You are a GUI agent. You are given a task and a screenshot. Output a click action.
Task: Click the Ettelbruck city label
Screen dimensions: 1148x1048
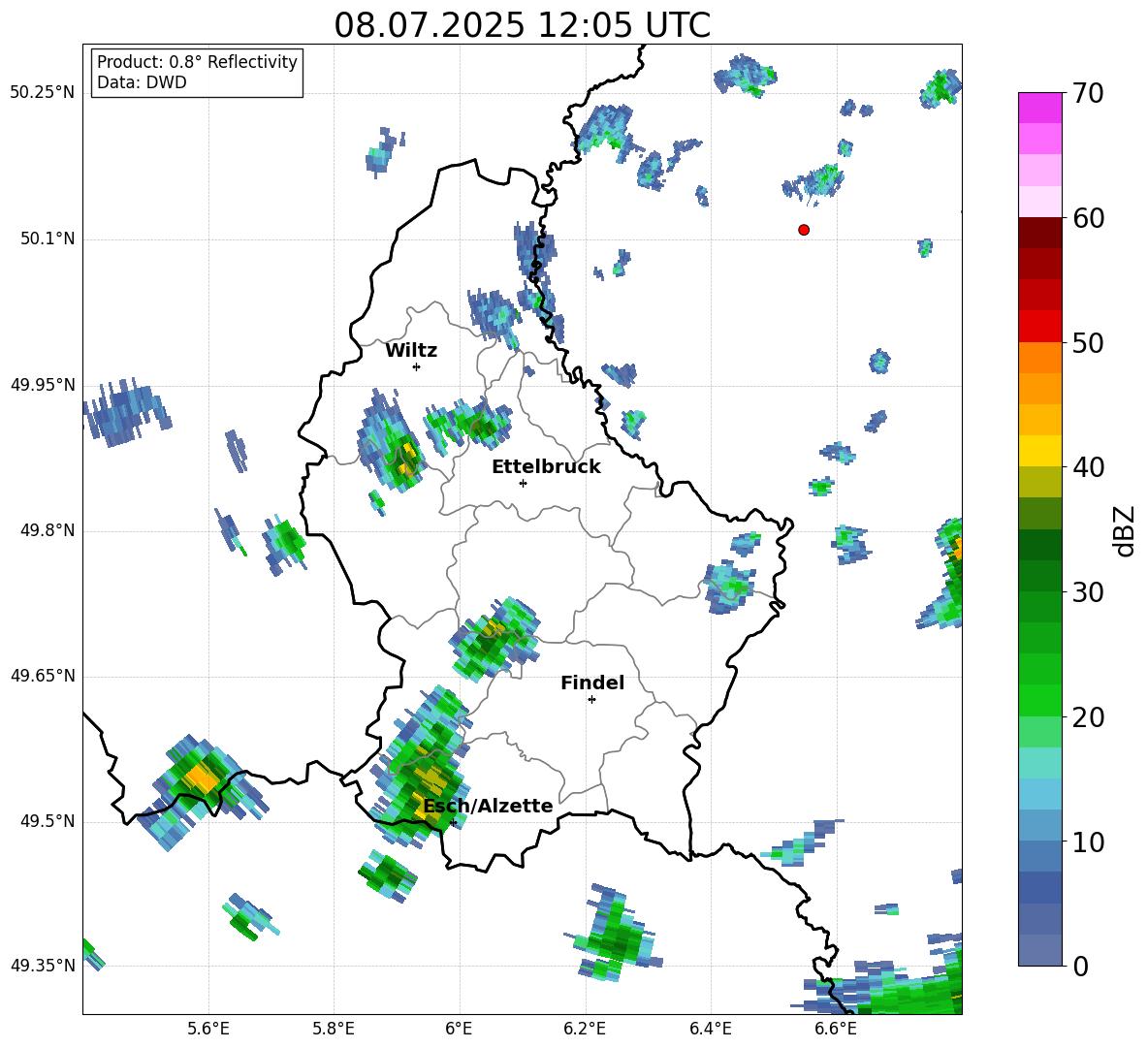tap(546, 467)
